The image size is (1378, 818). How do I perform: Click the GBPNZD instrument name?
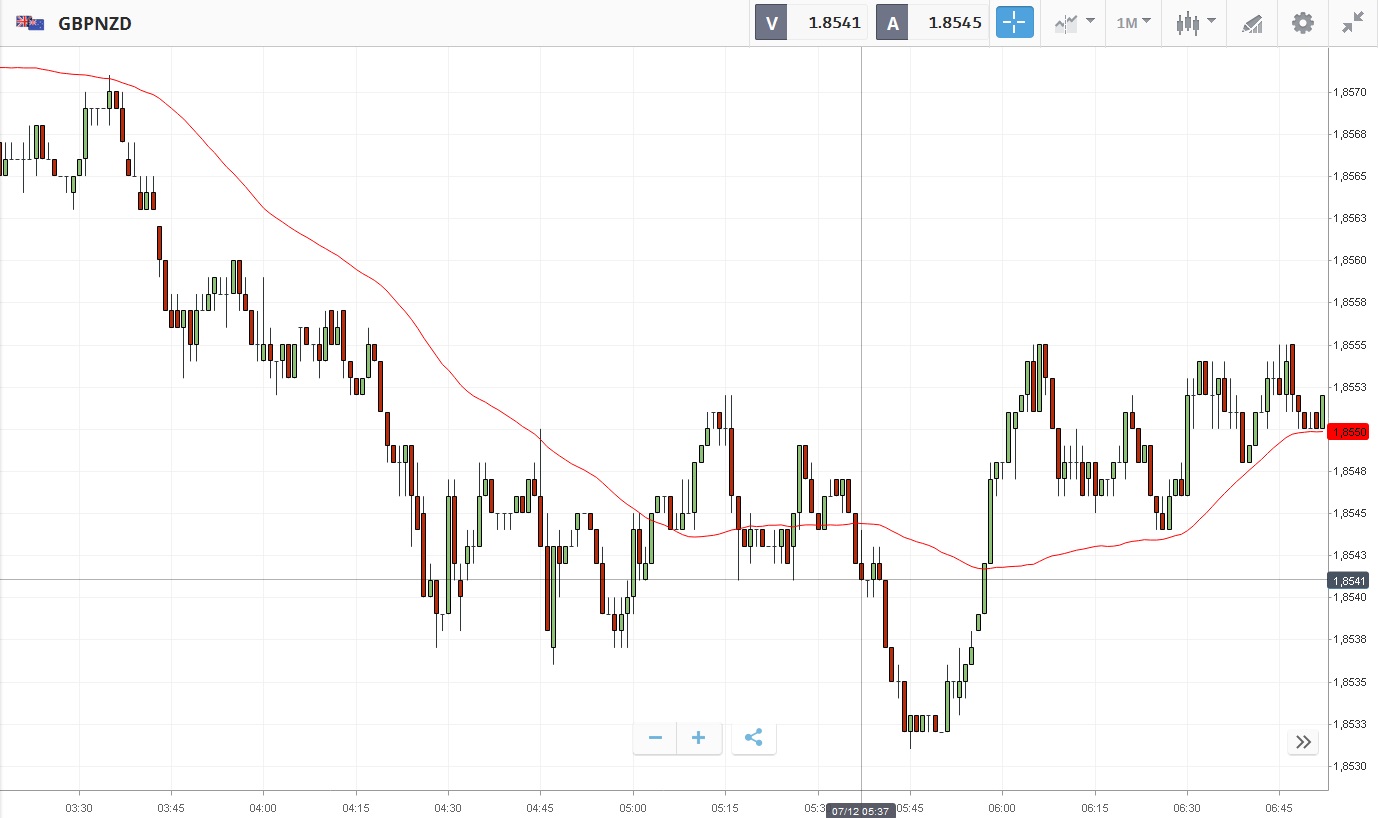95,22
